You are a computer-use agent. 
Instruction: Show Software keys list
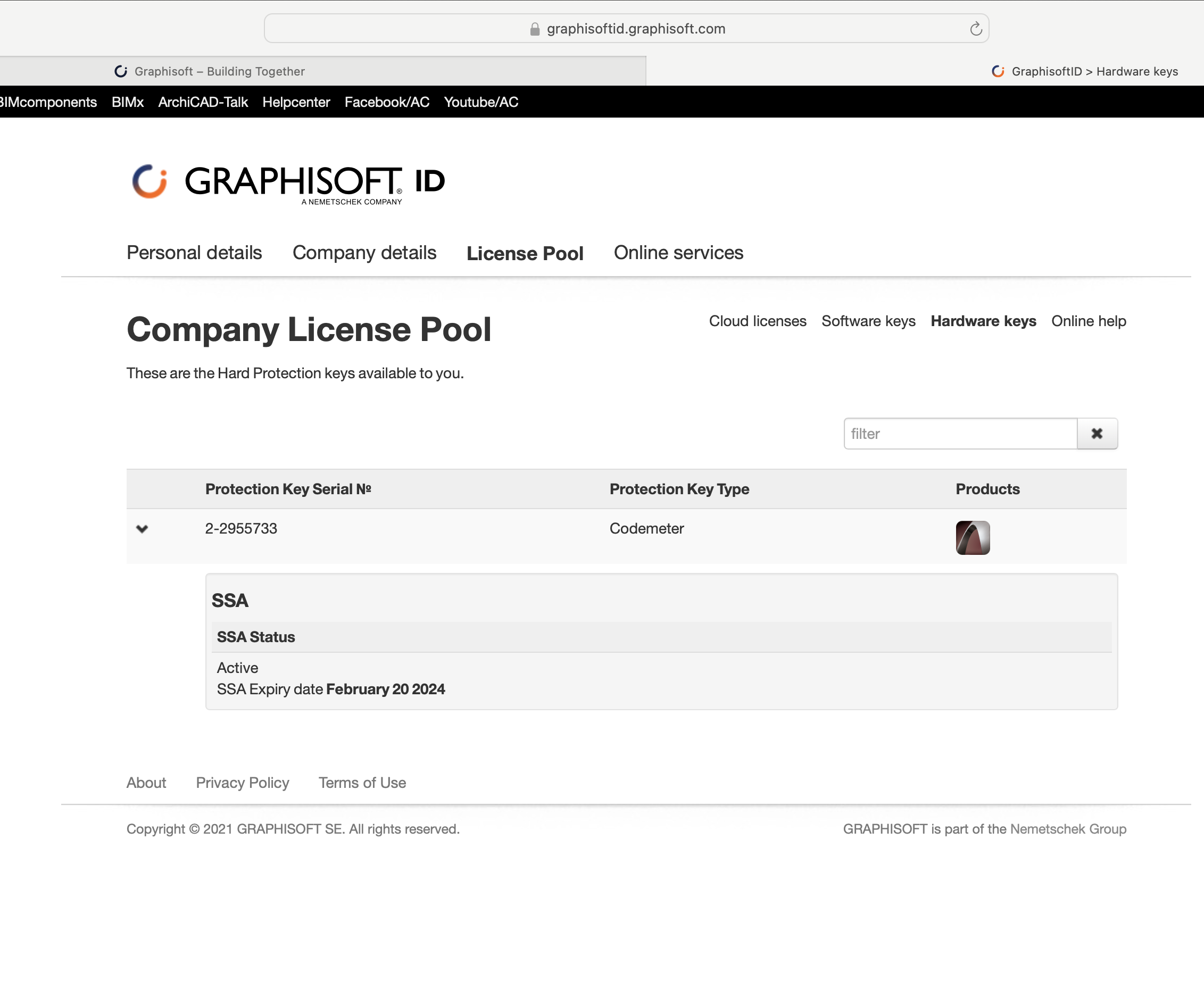(868, 321)
